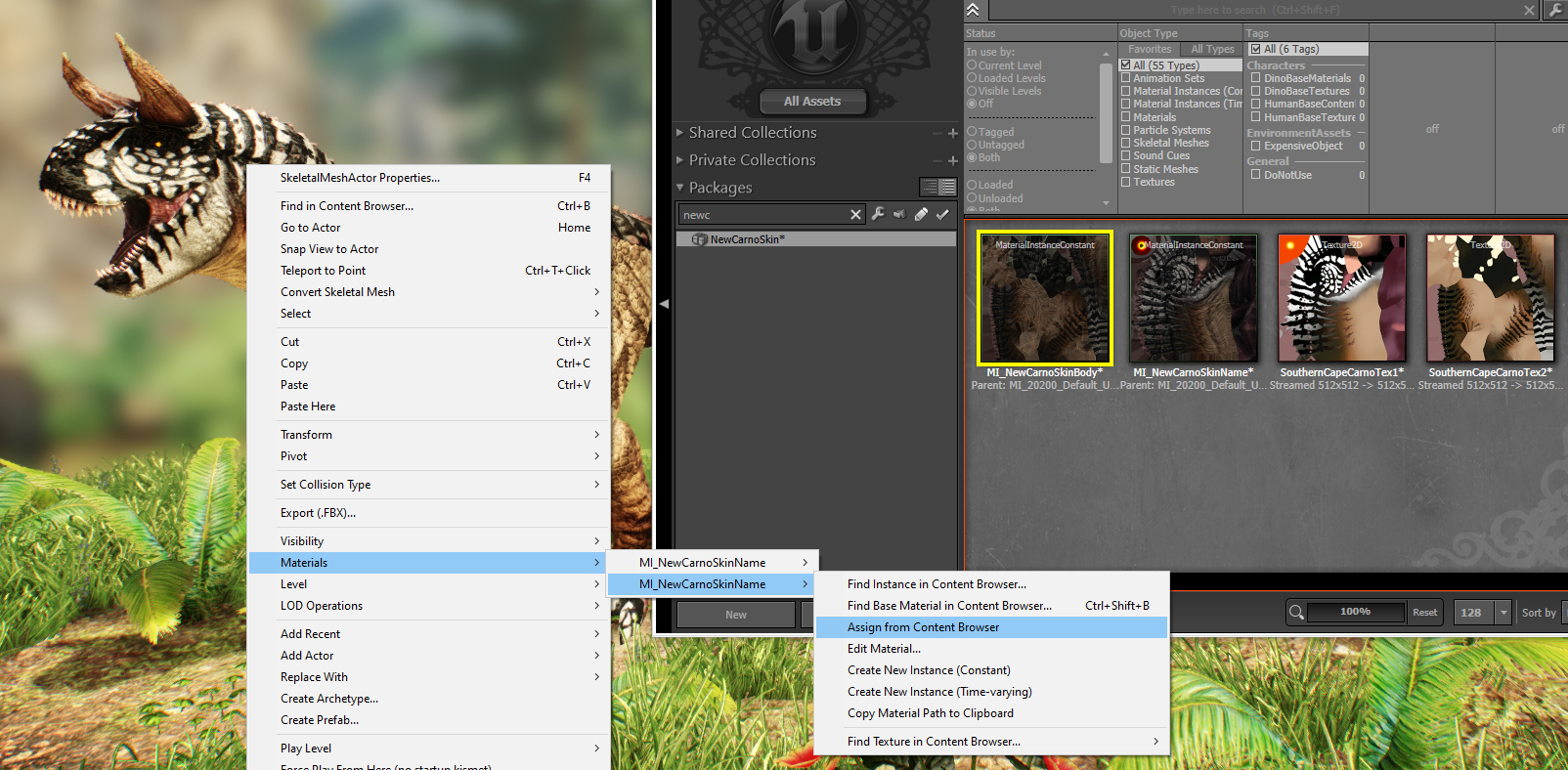Screen dimensions: 1568x770
Task: Click the megaphone icon beside package filter
Action: coord(899,214)
